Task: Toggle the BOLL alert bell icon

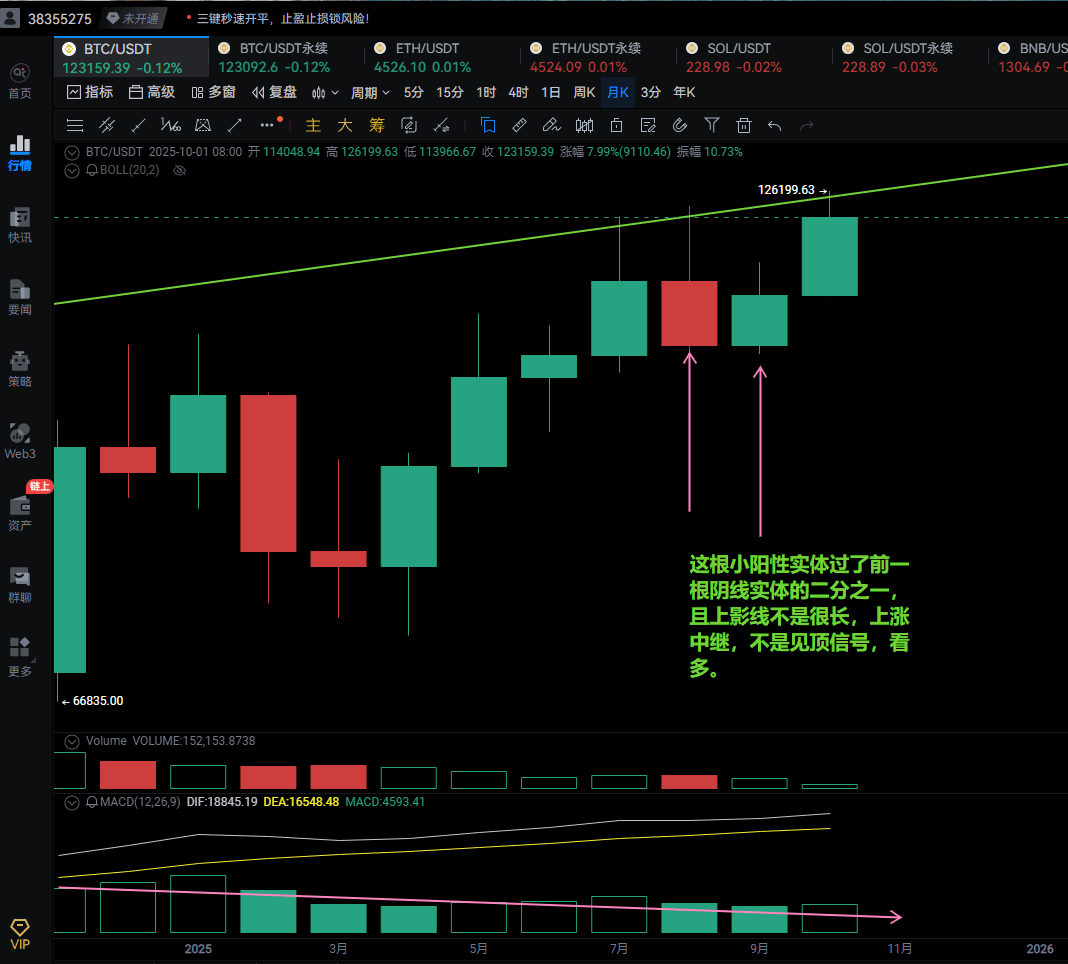Action: [92, 171]
